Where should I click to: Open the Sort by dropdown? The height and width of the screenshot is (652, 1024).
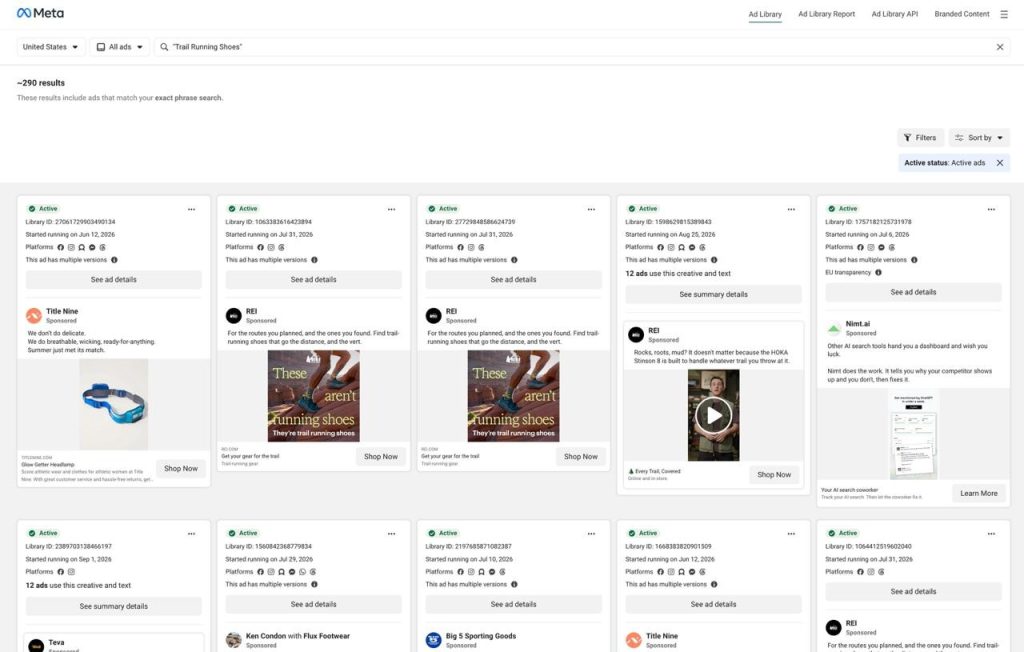point(979,138)
